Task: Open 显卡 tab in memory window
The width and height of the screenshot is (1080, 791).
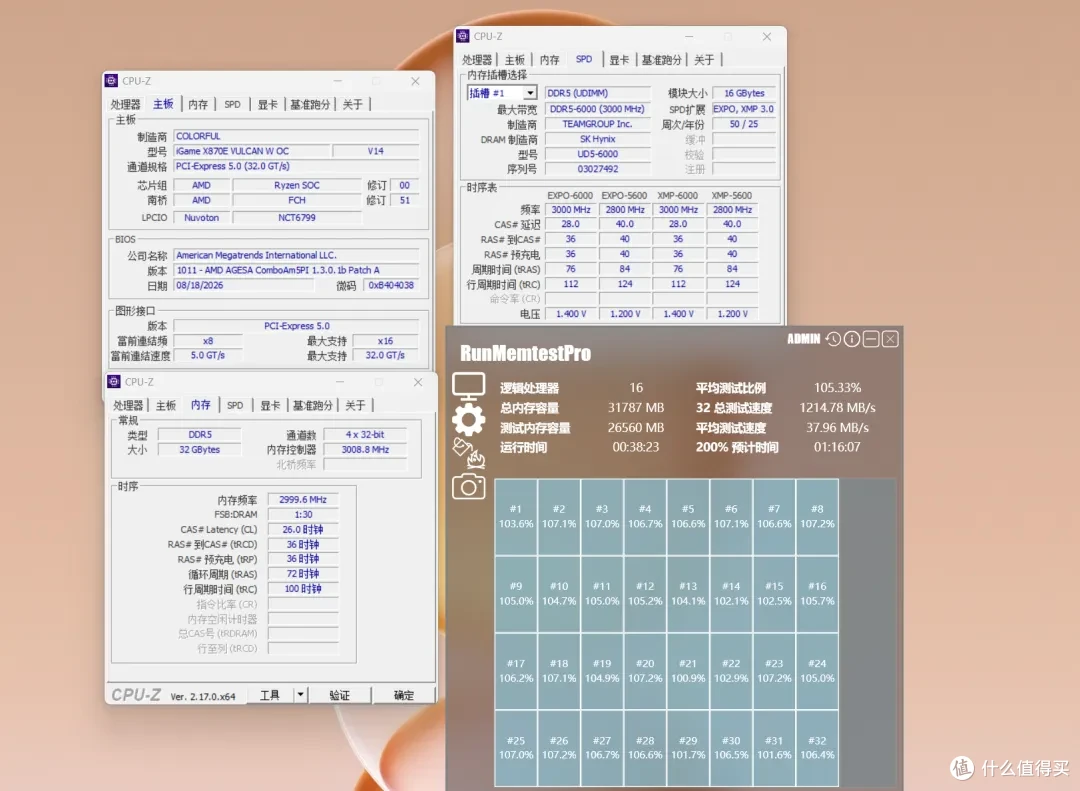Action: coord(271,406)
